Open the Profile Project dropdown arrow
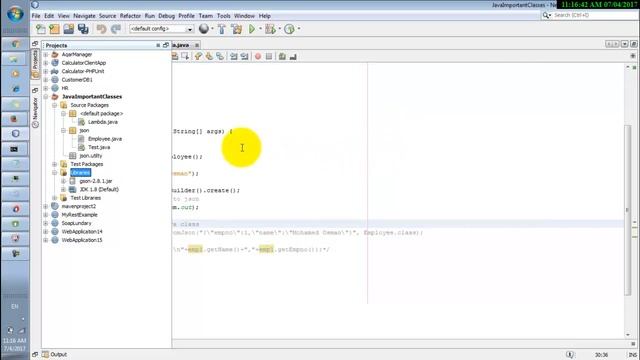This screenshot has height=360, width=640. [x=299, y=29]
